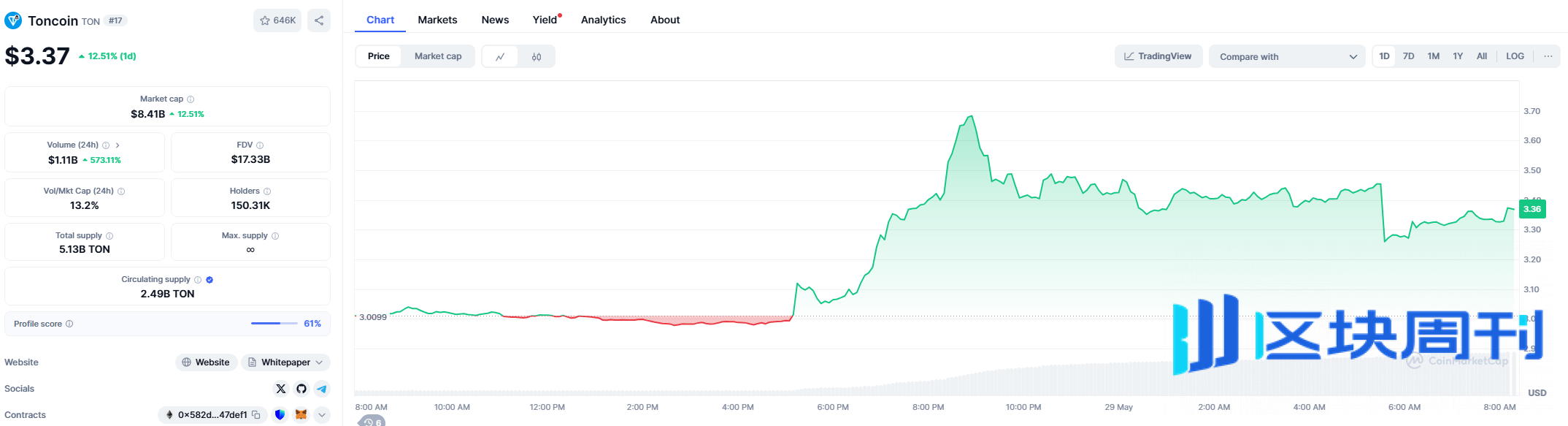Open the X (Twitter) social link
Viewport: 1568px width, 426px height.
click(x=281, y=389)
